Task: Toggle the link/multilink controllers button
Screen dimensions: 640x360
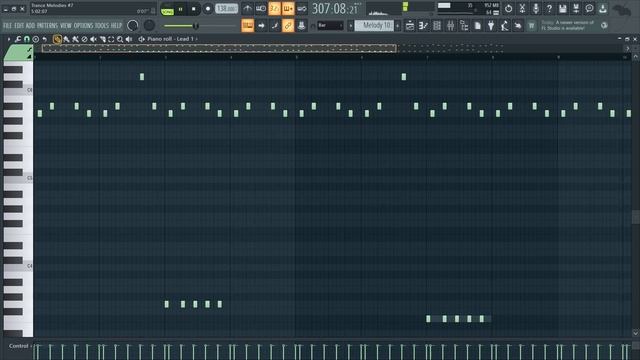Action: [x=288, y=26]
